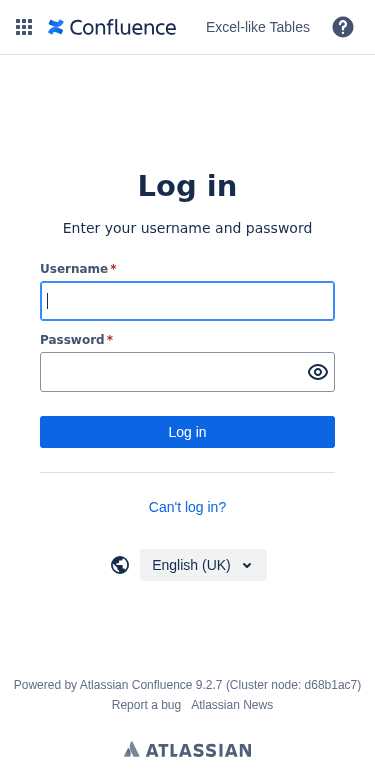This screenshot has height=782, width=375.
Task: Open the English (UK) language dropdown
Action: [203, 565]
